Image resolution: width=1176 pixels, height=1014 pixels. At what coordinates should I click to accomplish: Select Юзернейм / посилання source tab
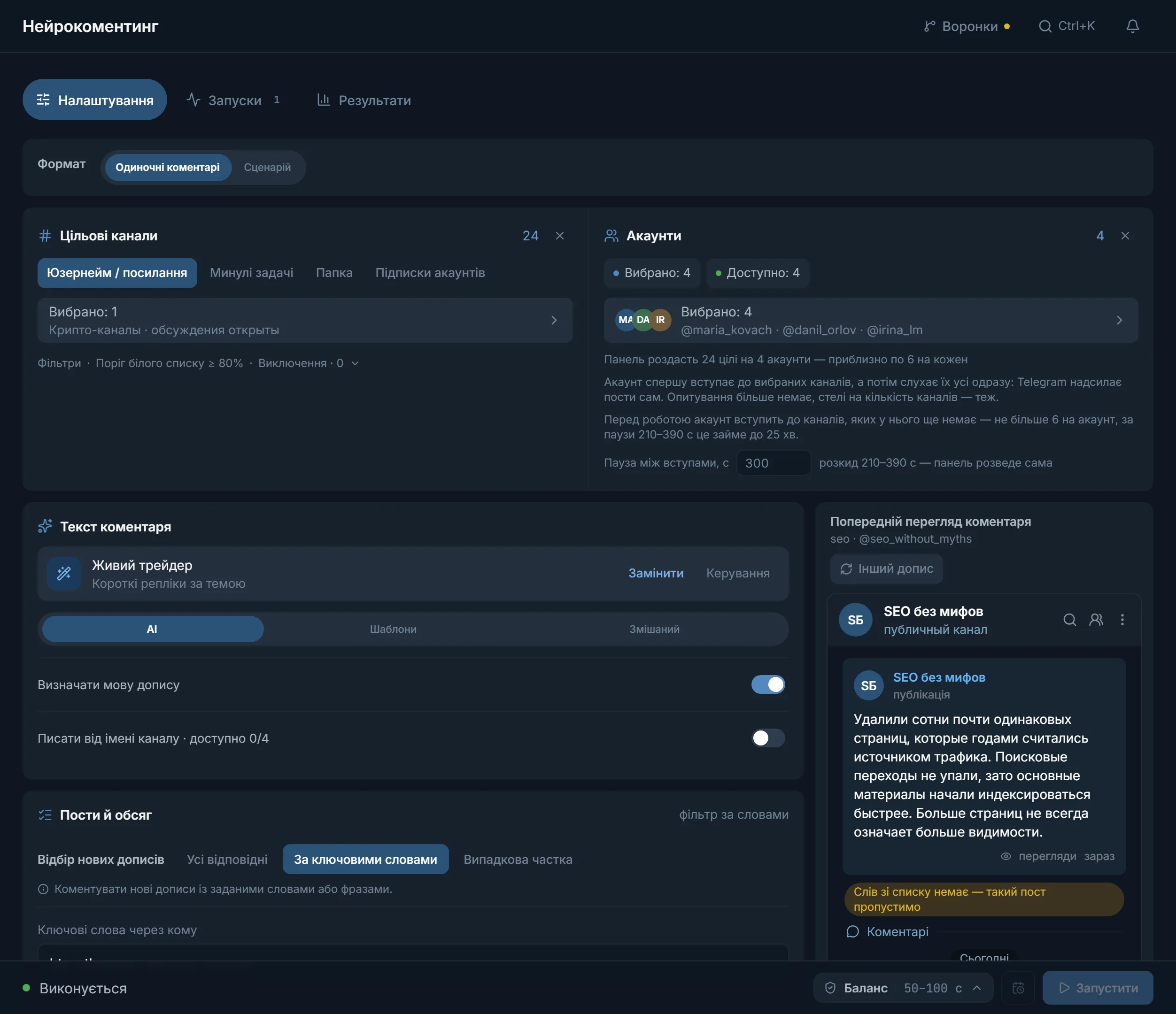point(117,273)
